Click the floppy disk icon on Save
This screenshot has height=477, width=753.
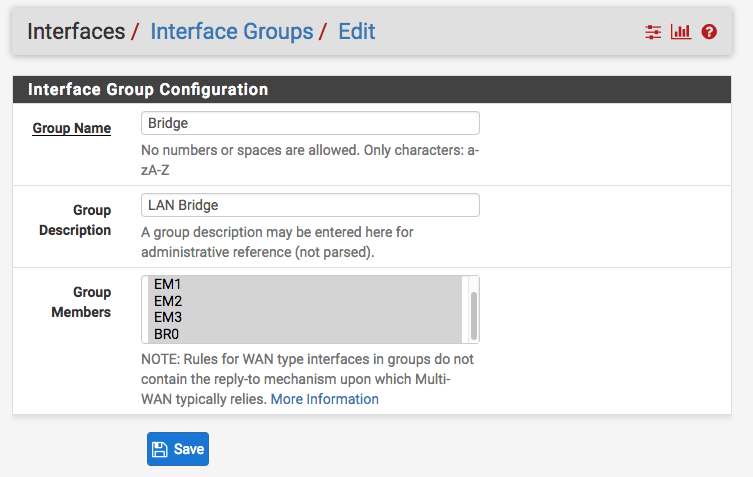click(x=160, y=449)
